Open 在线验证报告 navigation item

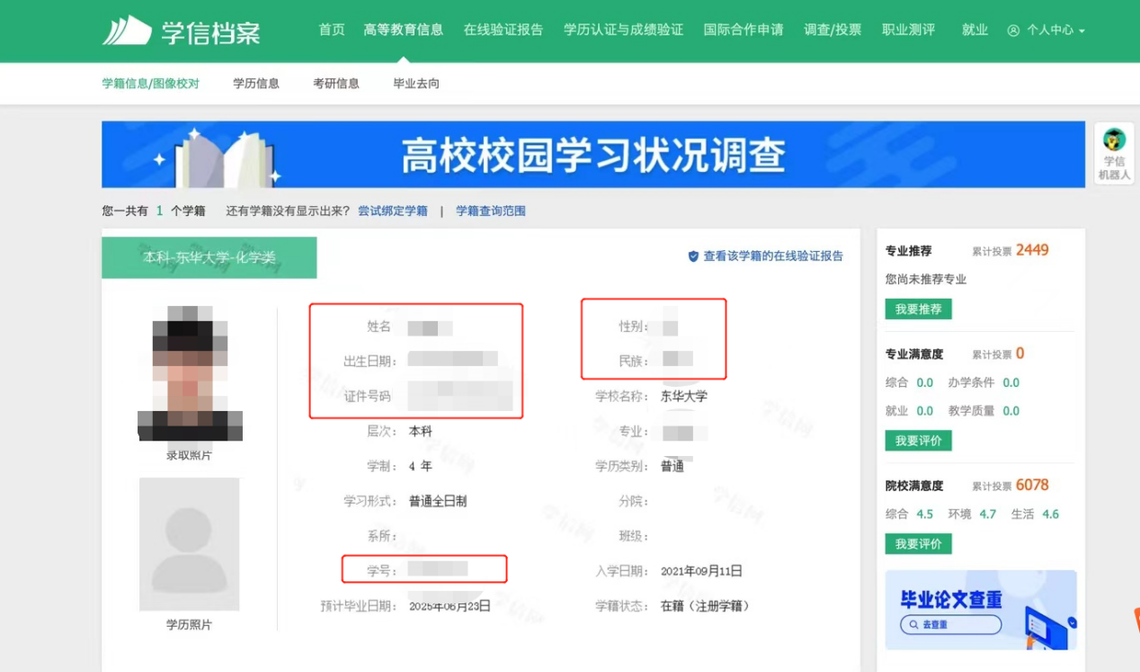tap(503, 30)
